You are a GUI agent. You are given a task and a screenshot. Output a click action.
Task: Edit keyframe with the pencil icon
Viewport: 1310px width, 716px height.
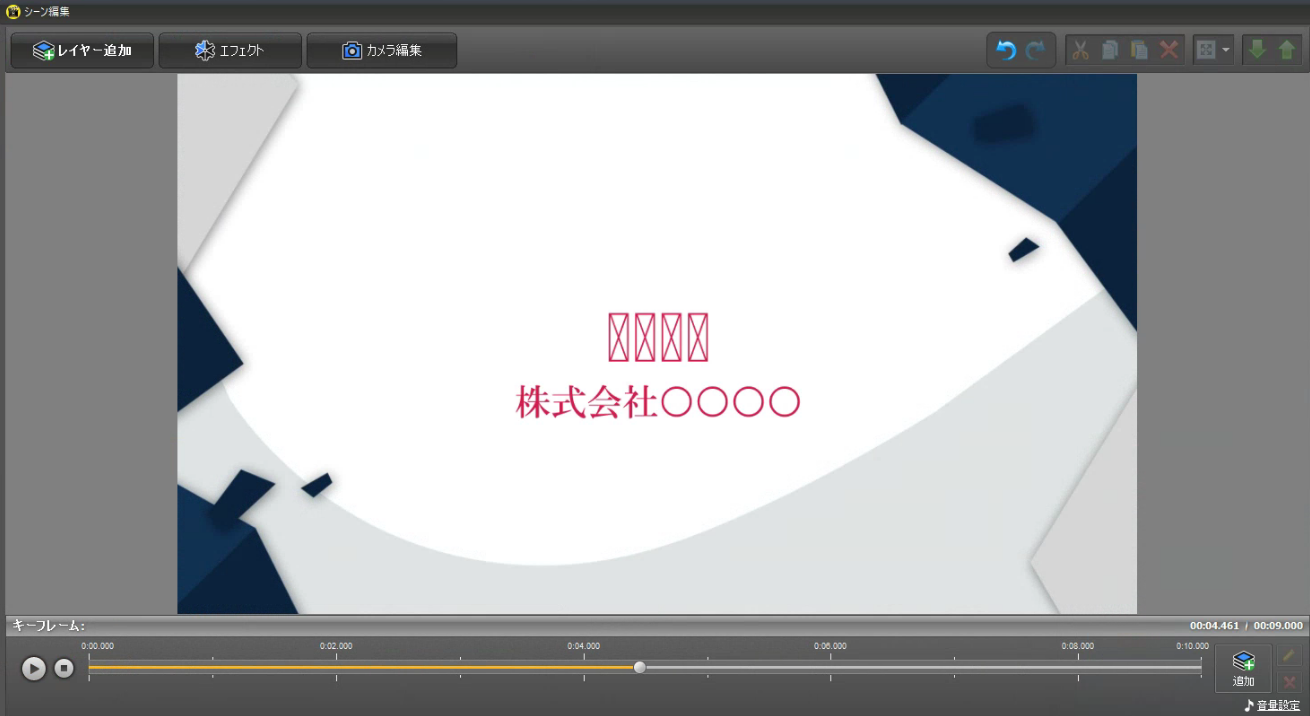pos(1289,655)
